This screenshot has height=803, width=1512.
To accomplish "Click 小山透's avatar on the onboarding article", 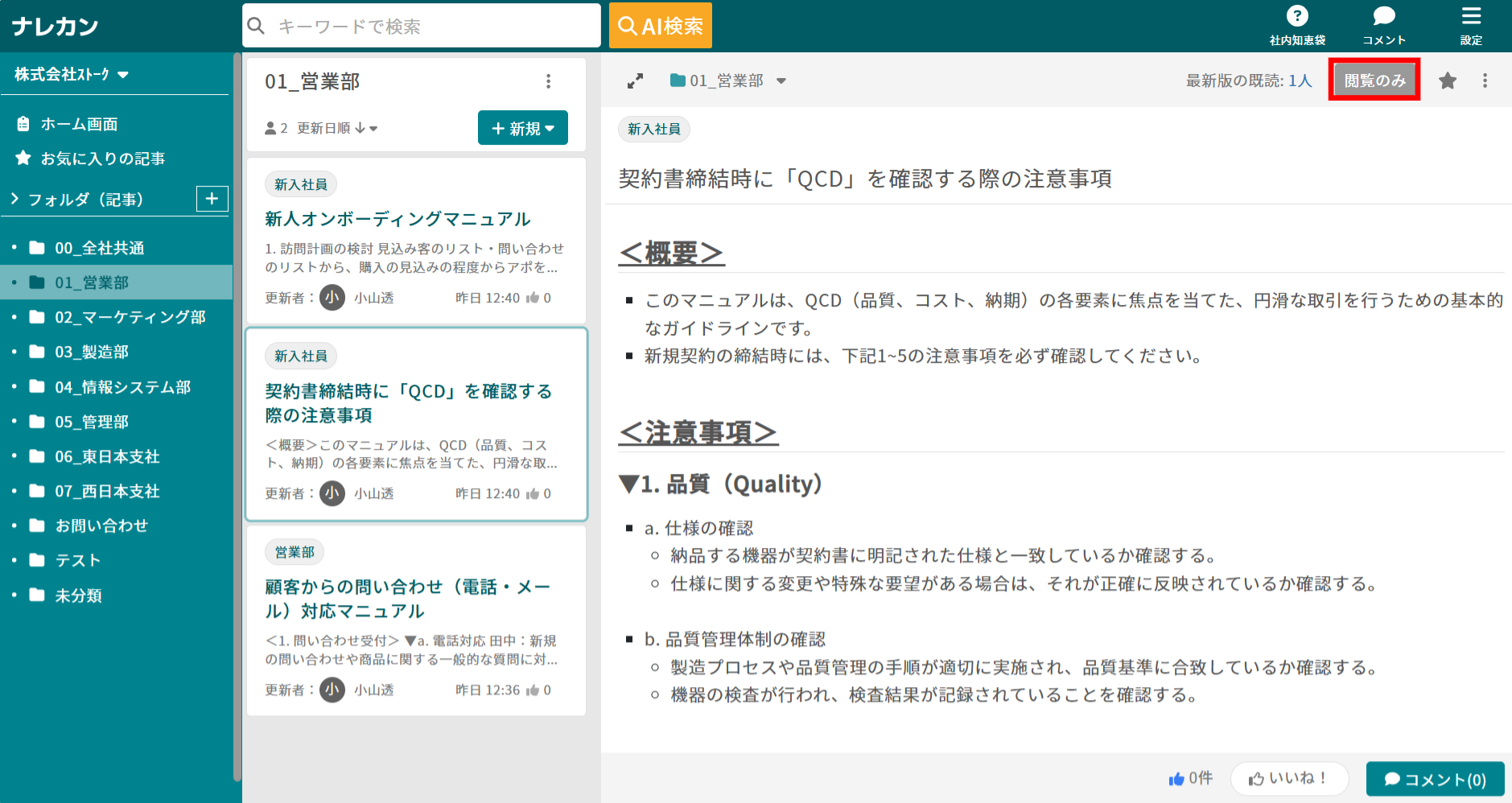I will (x=332, y=297).
